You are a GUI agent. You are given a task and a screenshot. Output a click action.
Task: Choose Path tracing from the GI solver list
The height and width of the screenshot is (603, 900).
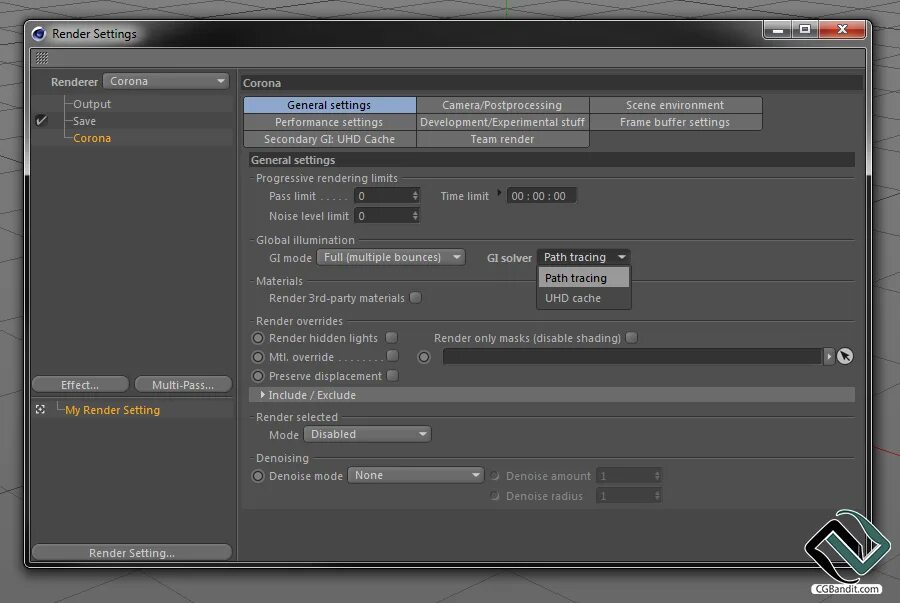pyautogui.click(x=584, y=278)
